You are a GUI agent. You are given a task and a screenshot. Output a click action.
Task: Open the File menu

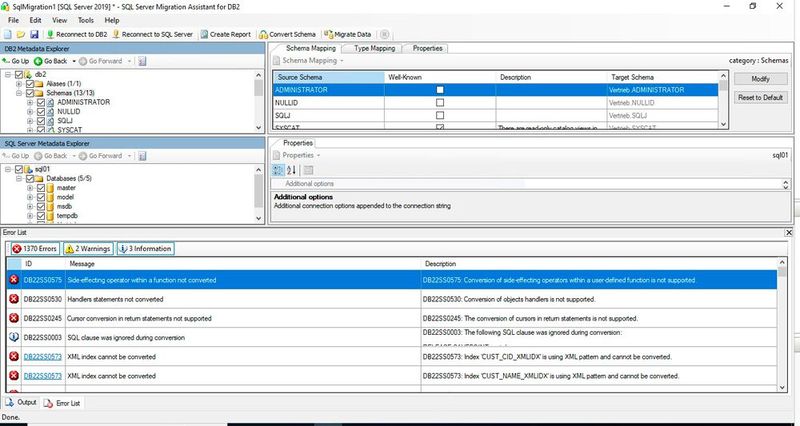13,20
